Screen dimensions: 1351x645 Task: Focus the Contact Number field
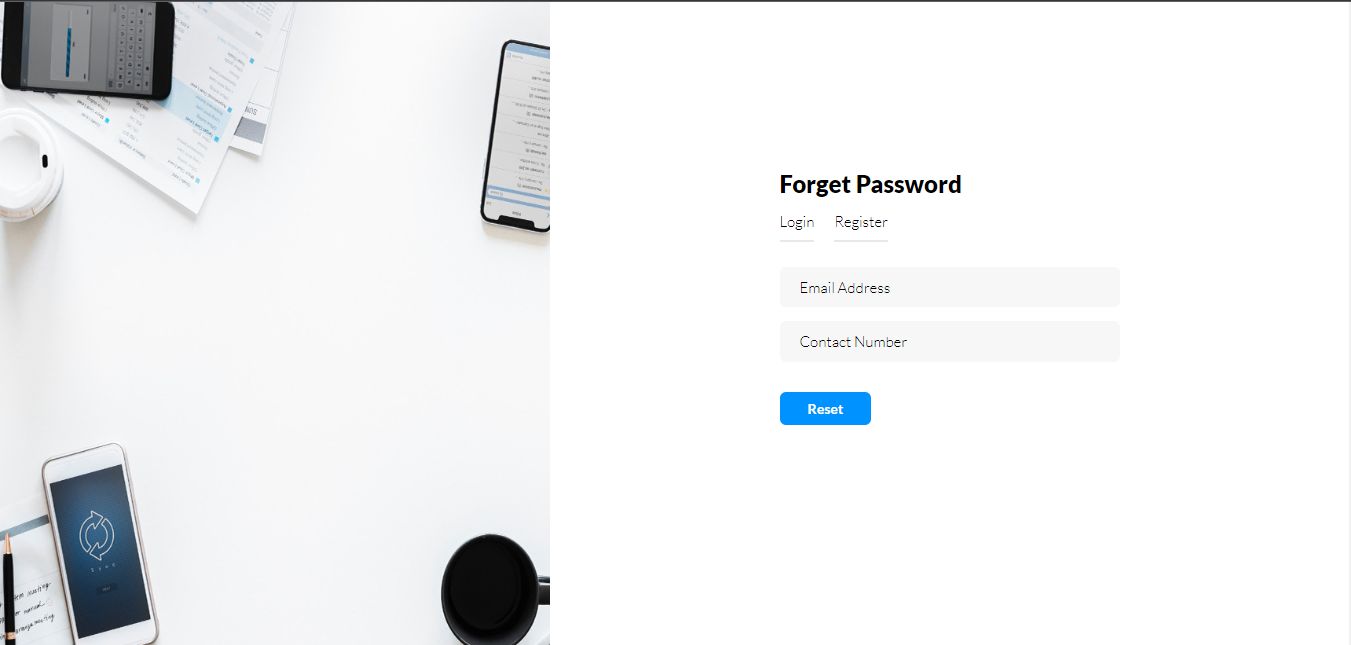[x=950, y=341]
